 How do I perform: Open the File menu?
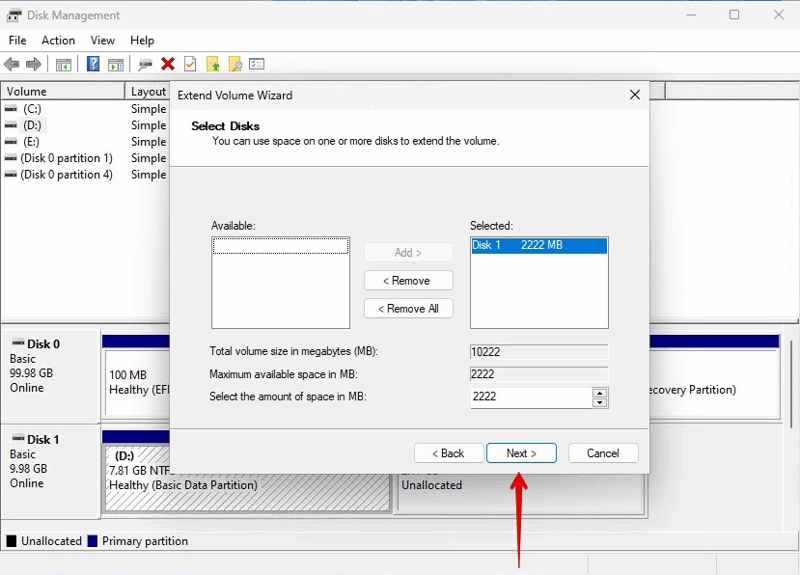click(x=17, y=40)
